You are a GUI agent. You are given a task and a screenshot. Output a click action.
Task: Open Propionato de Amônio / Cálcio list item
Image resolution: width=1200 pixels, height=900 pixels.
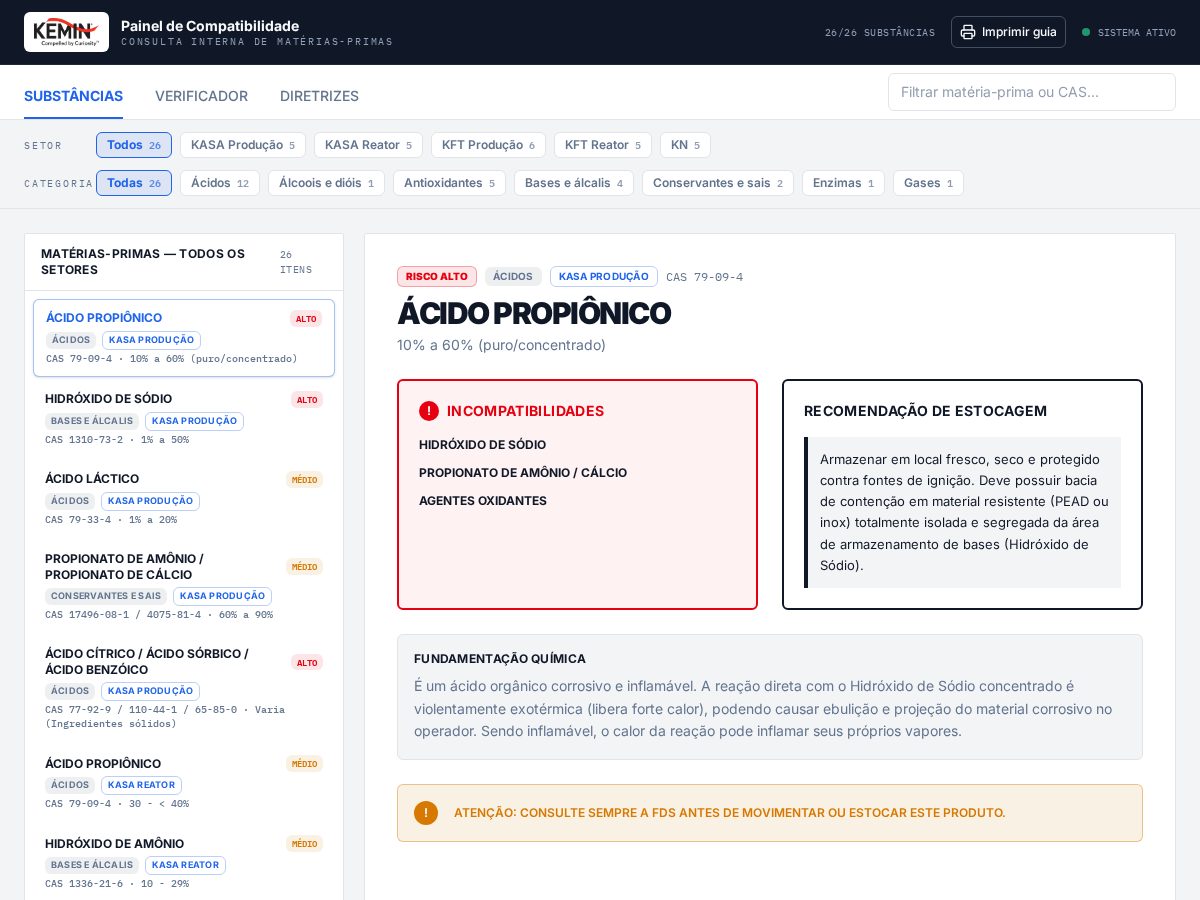coord(184,585)
